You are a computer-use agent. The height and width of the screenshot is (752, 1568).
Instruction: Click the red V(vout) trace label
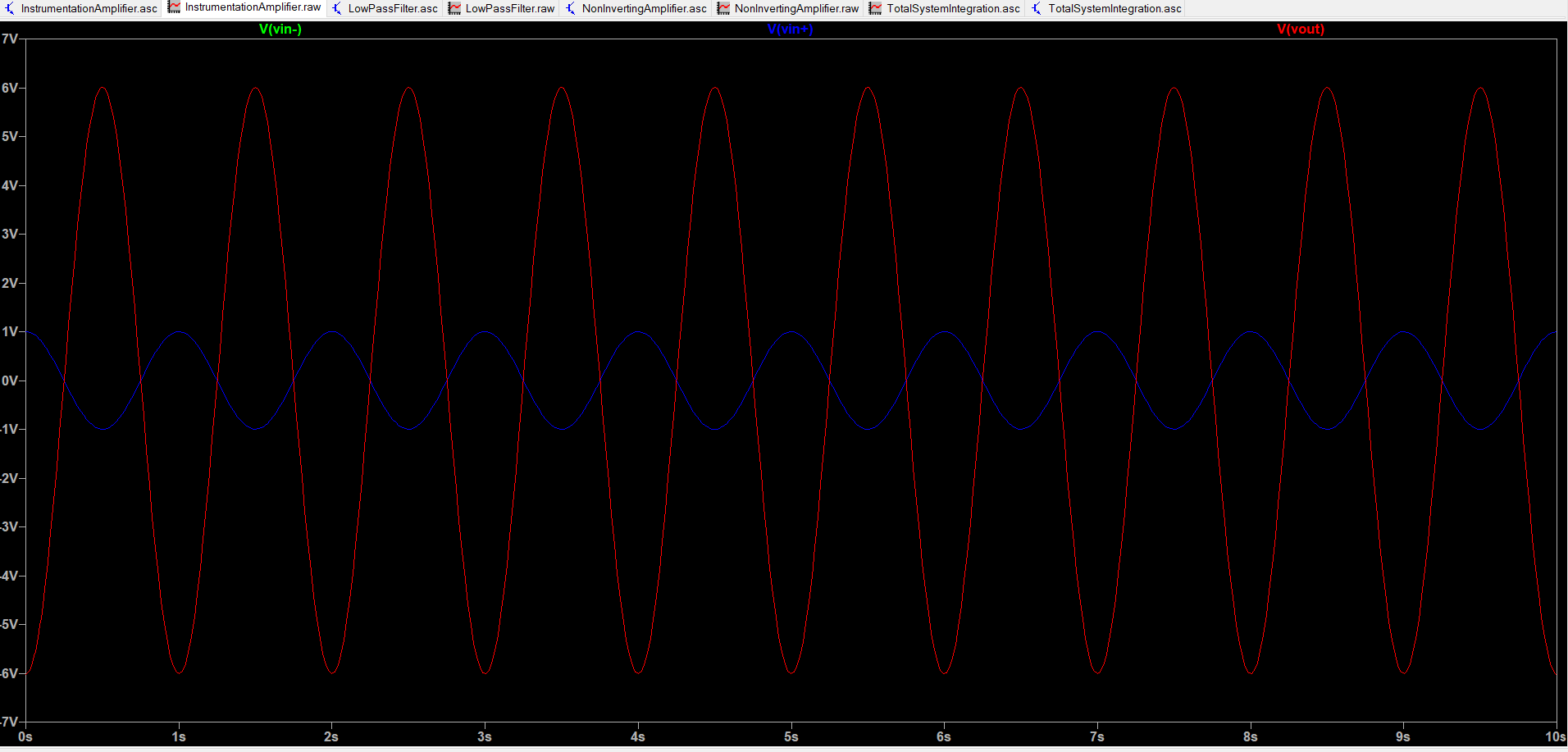pyautogui.click(x=1301, y=29)
